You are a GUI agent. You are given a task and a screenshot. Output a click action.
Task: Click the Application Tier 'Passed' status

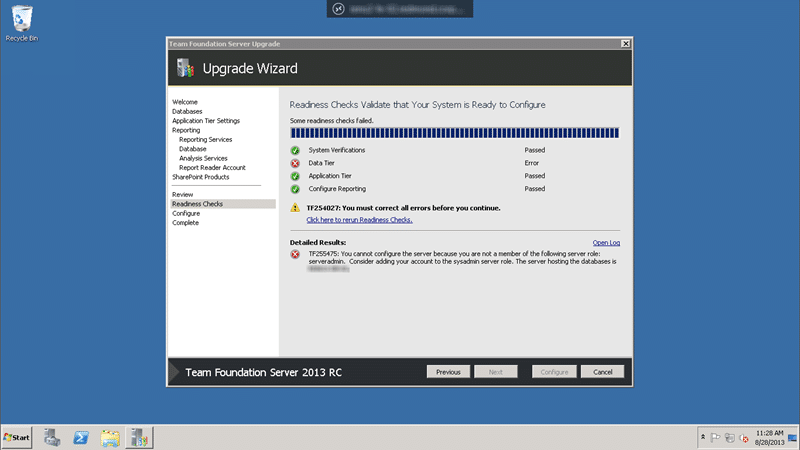point(535,176)
